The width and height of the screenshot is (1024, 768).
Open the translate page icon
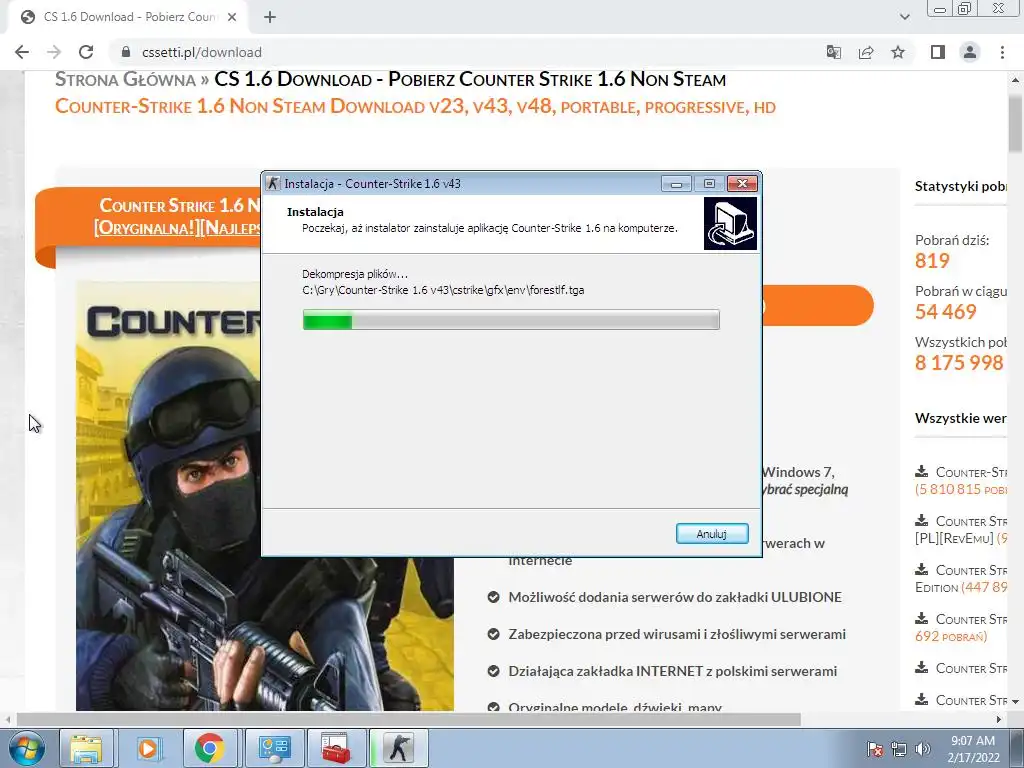click(x=833, y=52)
